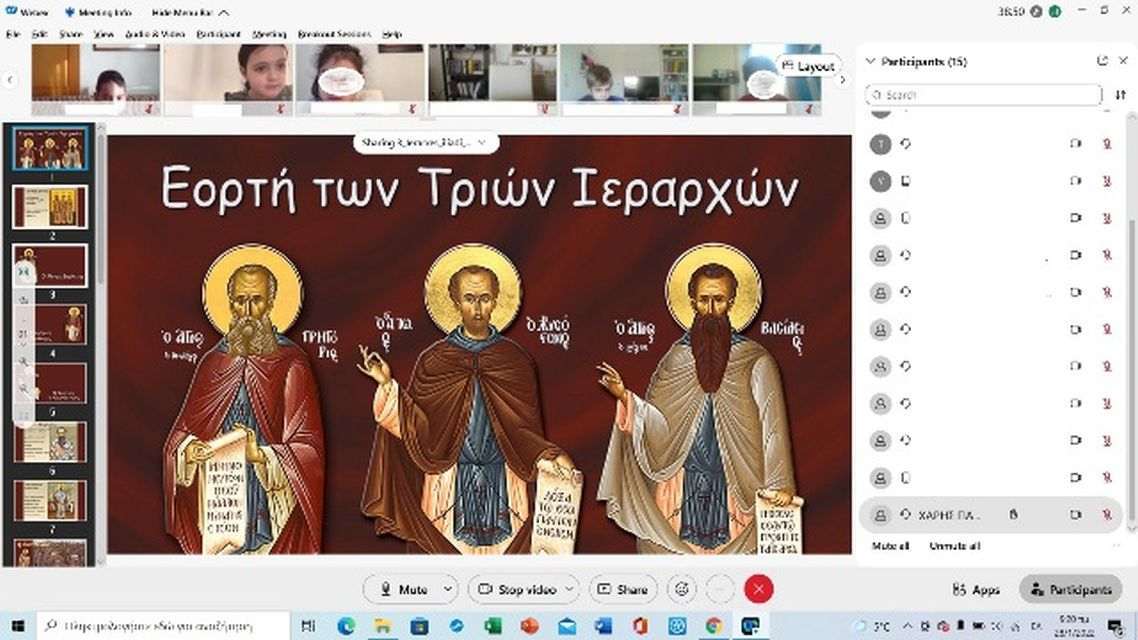Open Task View on the taskbar
The width and height of the screenshot is (1138, 640).
[308, 625]
